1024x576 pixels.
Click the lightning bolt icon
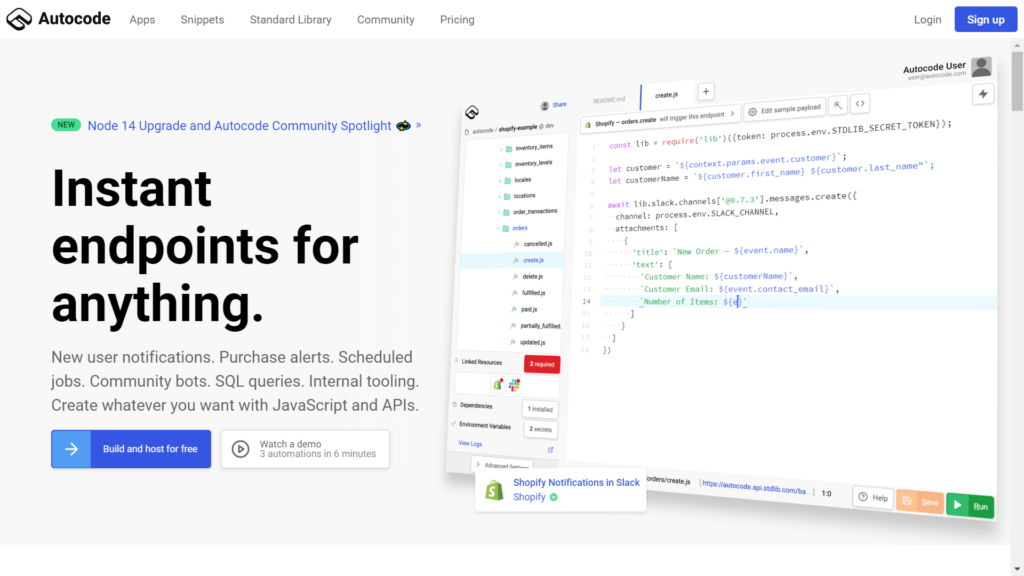point(983,94)
